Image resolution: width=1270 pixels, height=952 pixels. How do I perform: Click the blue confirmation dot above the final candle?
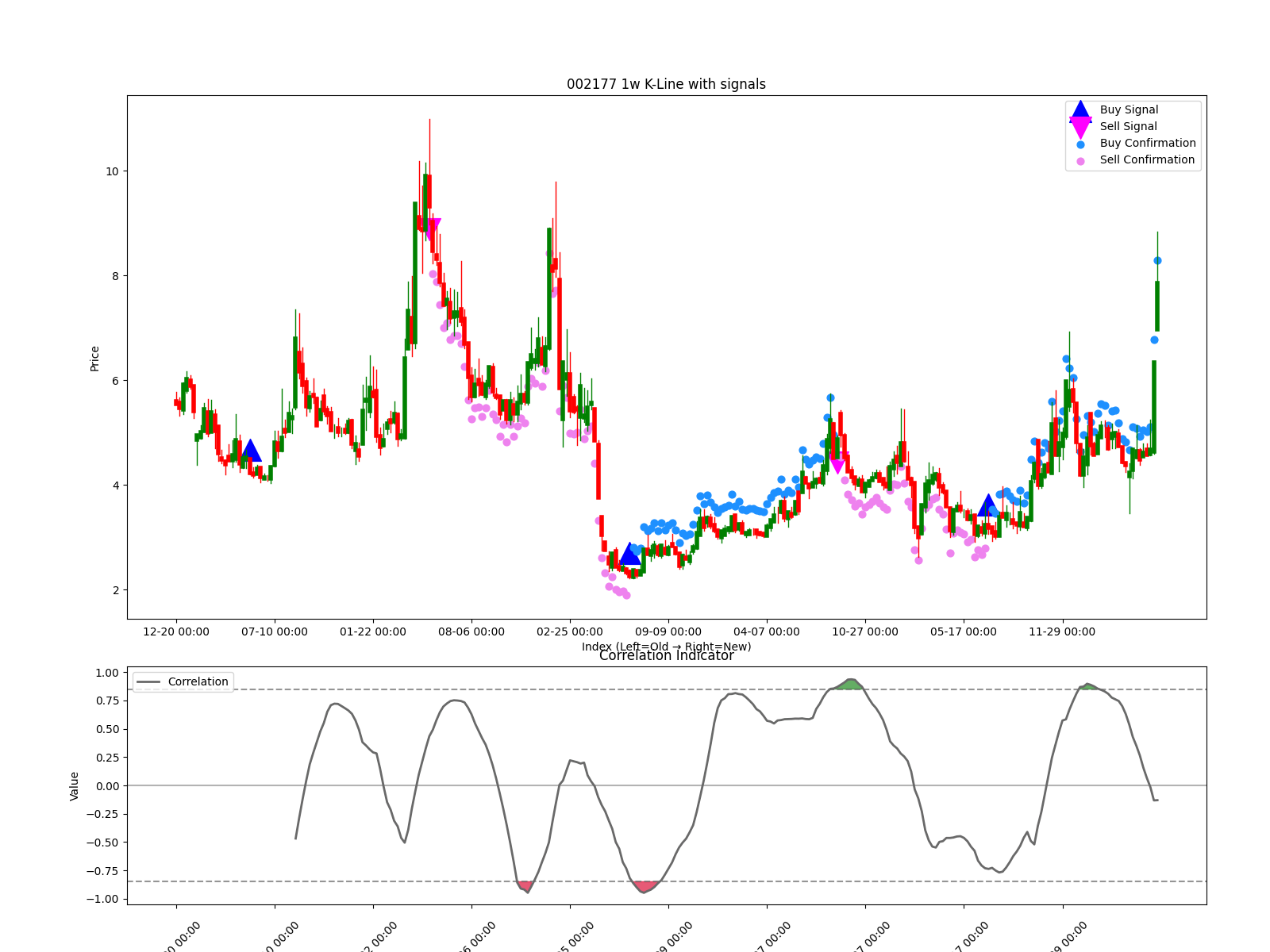(x=1157, y=260)
